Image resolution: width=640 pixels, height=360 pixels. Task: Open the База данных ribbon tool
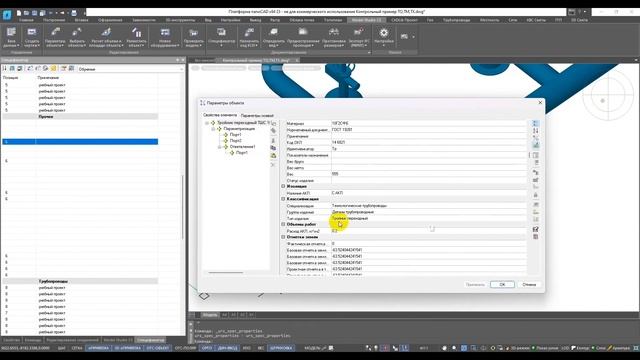pyautogui.click(x=11, y=37)
